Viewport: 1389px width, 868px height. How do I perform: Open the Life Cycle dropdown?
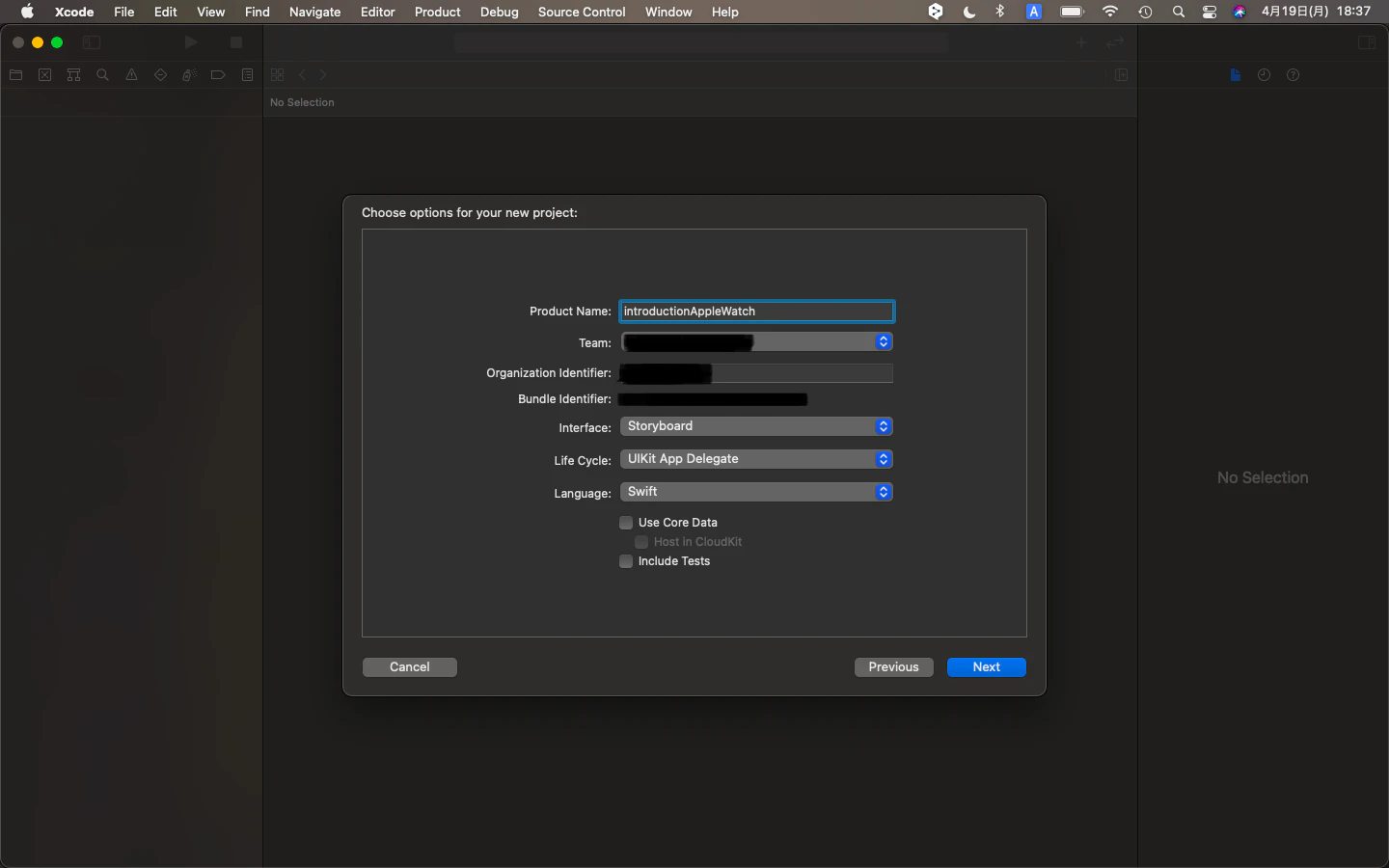(x=757, y=459)
